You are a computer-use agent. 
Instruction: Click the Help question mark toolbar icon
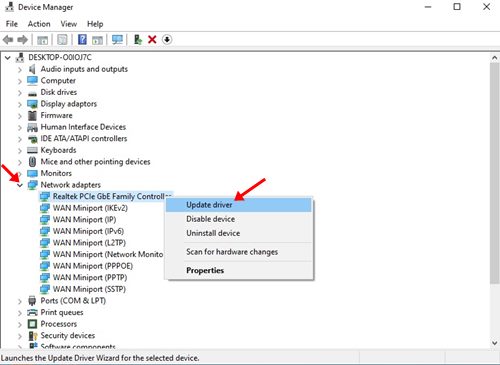pos(82,40)
